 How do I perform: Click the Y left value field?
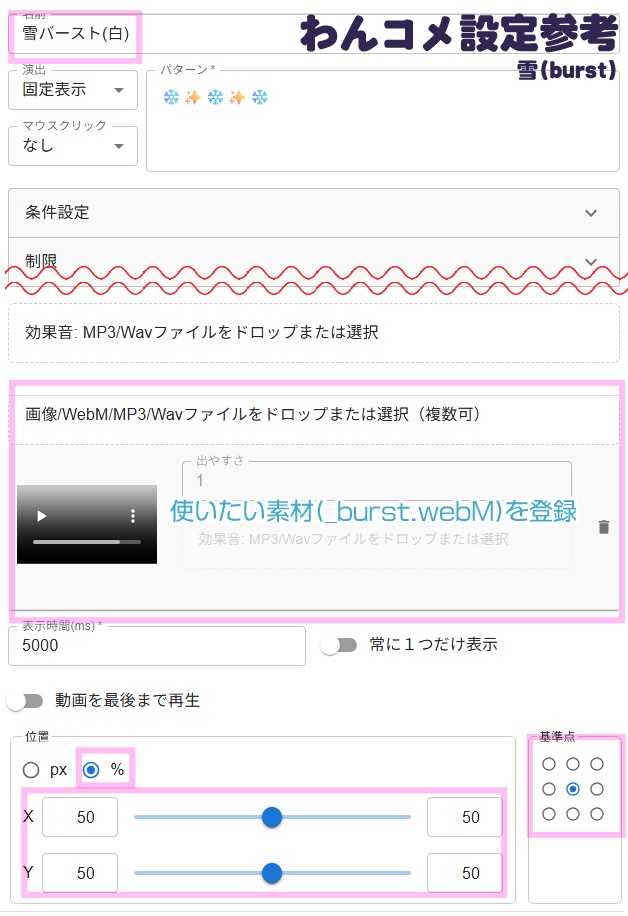pos(80,873)
